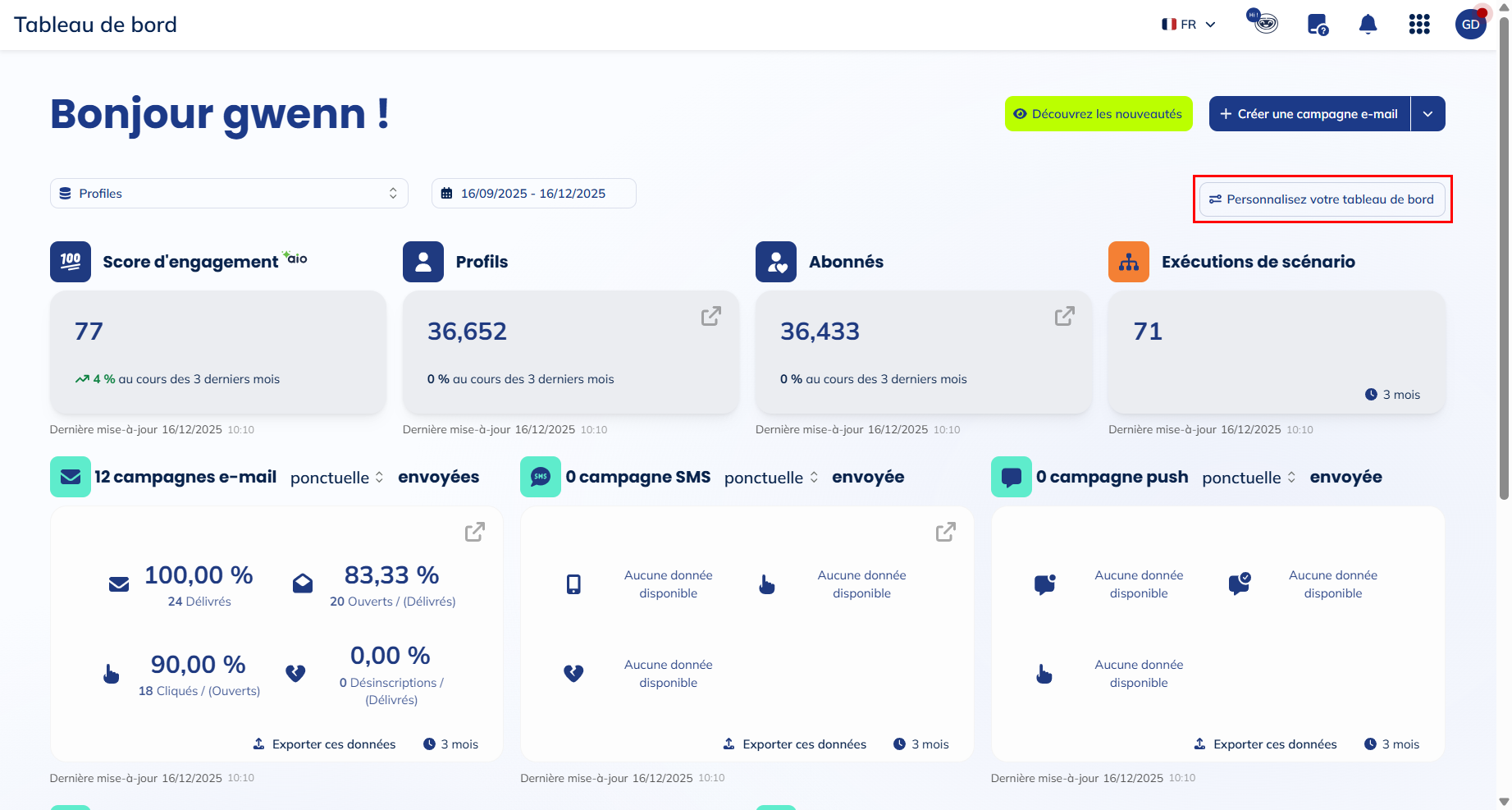Select the 16/09/2025 - 16/12/2025 date range
The height and width of the screenshot is (810, 1512).
coord(533,193)
